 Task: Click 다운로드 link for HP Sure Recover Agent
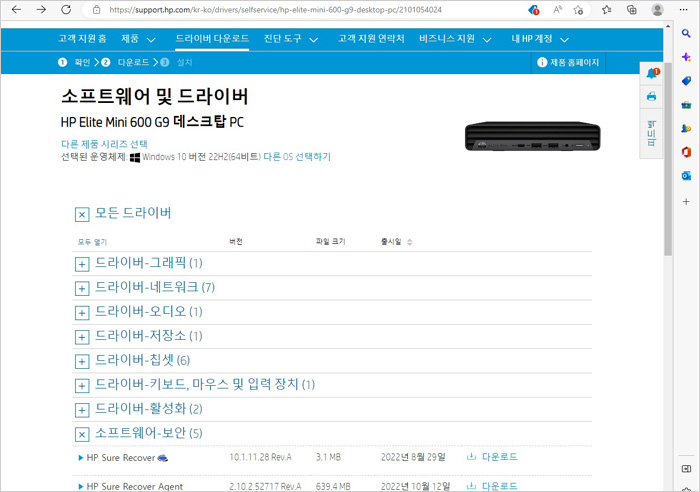click(500, 486)
